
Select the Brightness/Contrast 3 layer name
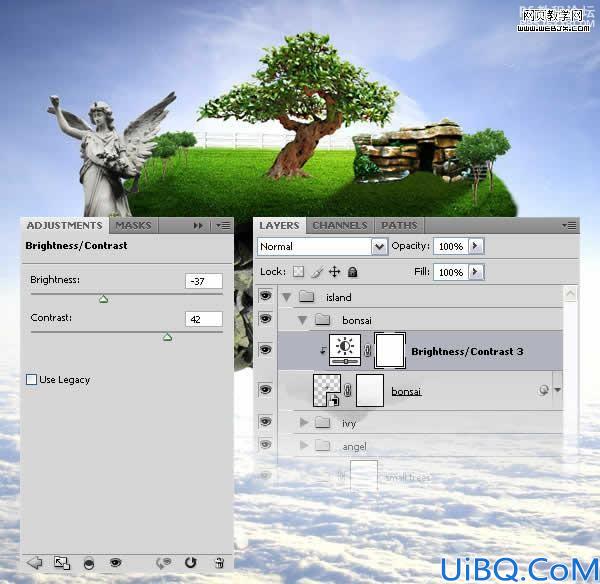[x=467, y=352]
